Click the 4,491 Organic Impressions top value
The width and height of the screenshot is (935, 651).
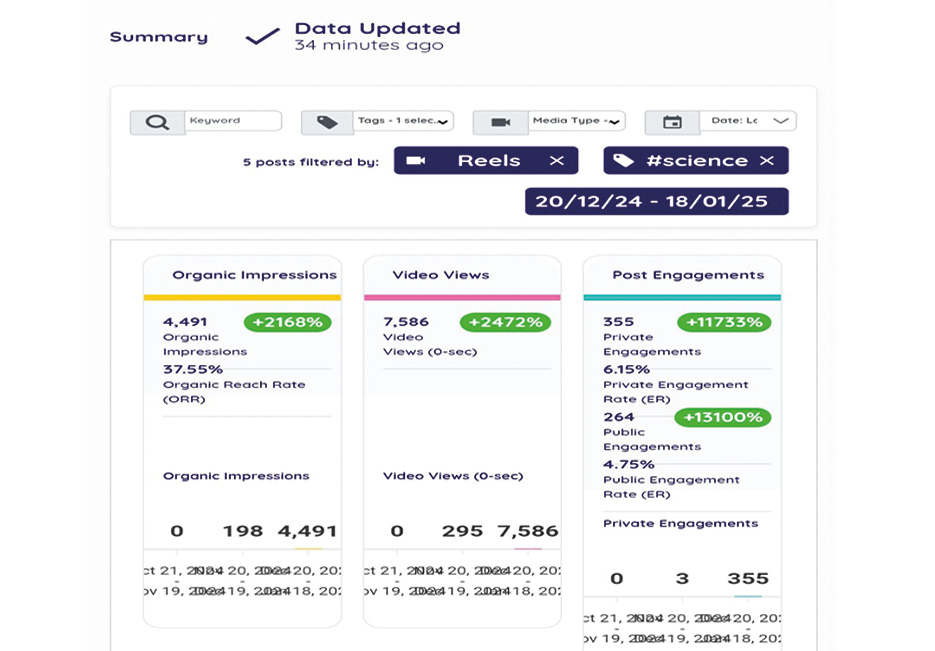click(185, 322)
